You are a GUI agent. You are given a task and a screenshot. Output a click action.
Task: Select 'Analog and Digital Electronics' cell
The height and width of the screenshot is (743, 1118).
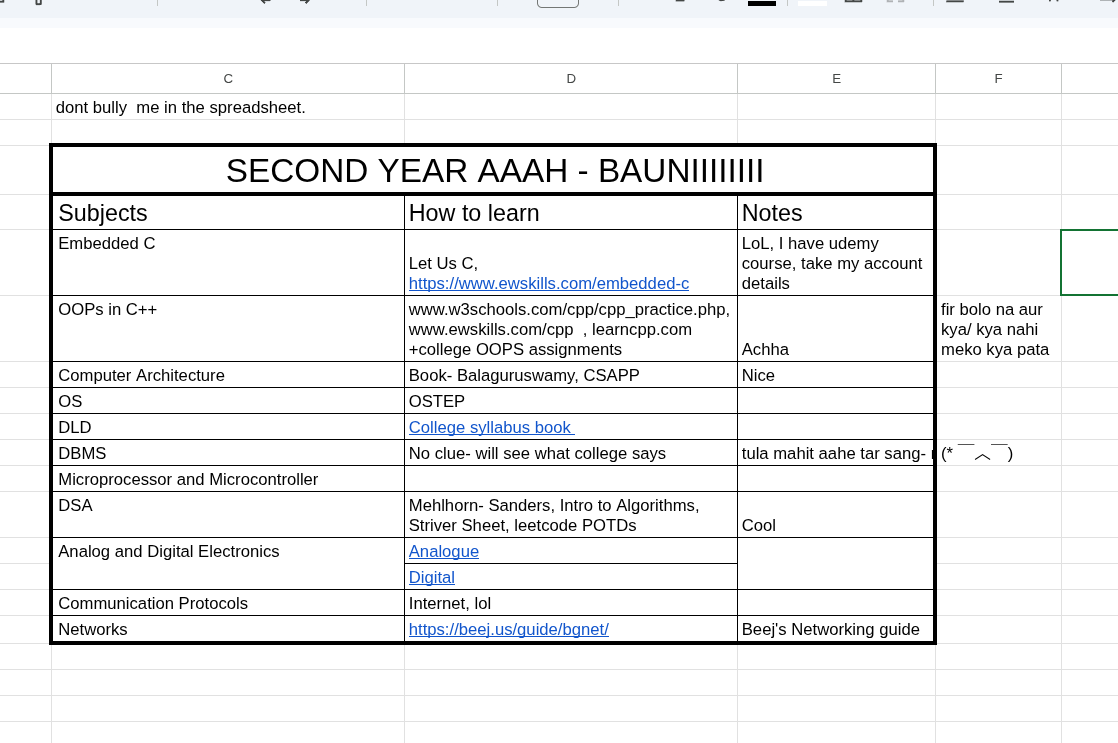point(228,564)
